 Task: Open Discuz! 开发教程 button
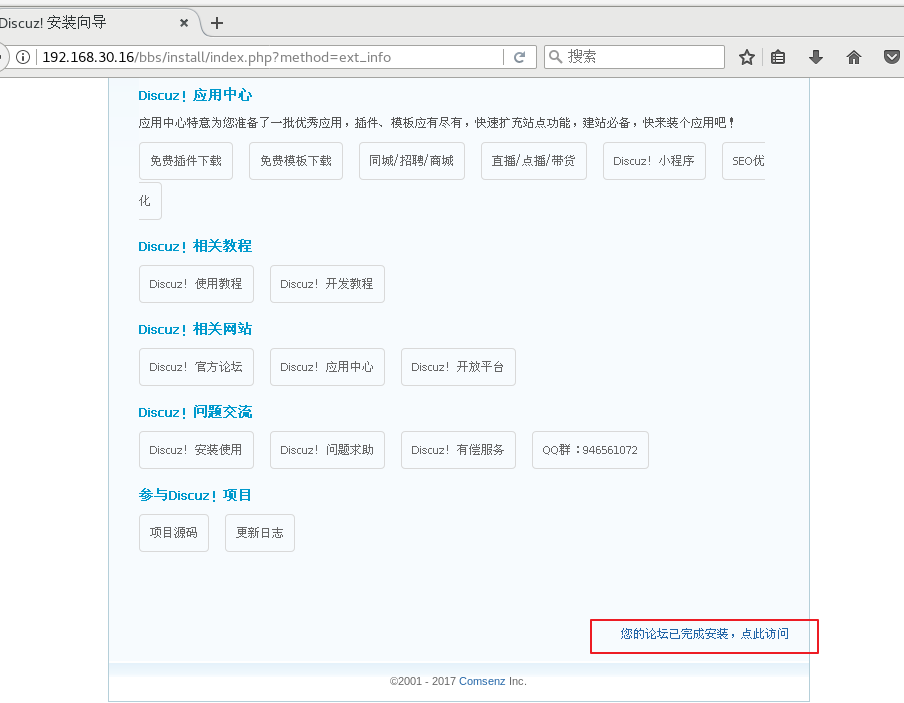coord(327,284)
